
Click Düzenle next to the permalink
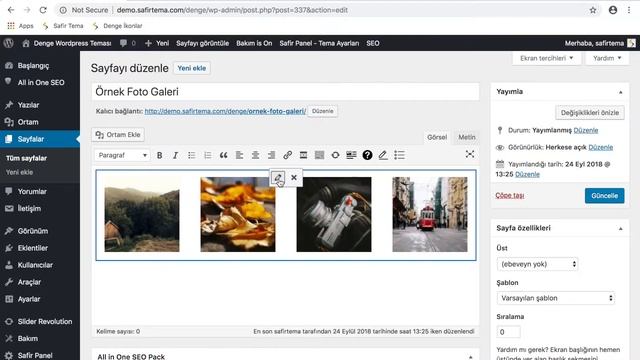(322, 111)
